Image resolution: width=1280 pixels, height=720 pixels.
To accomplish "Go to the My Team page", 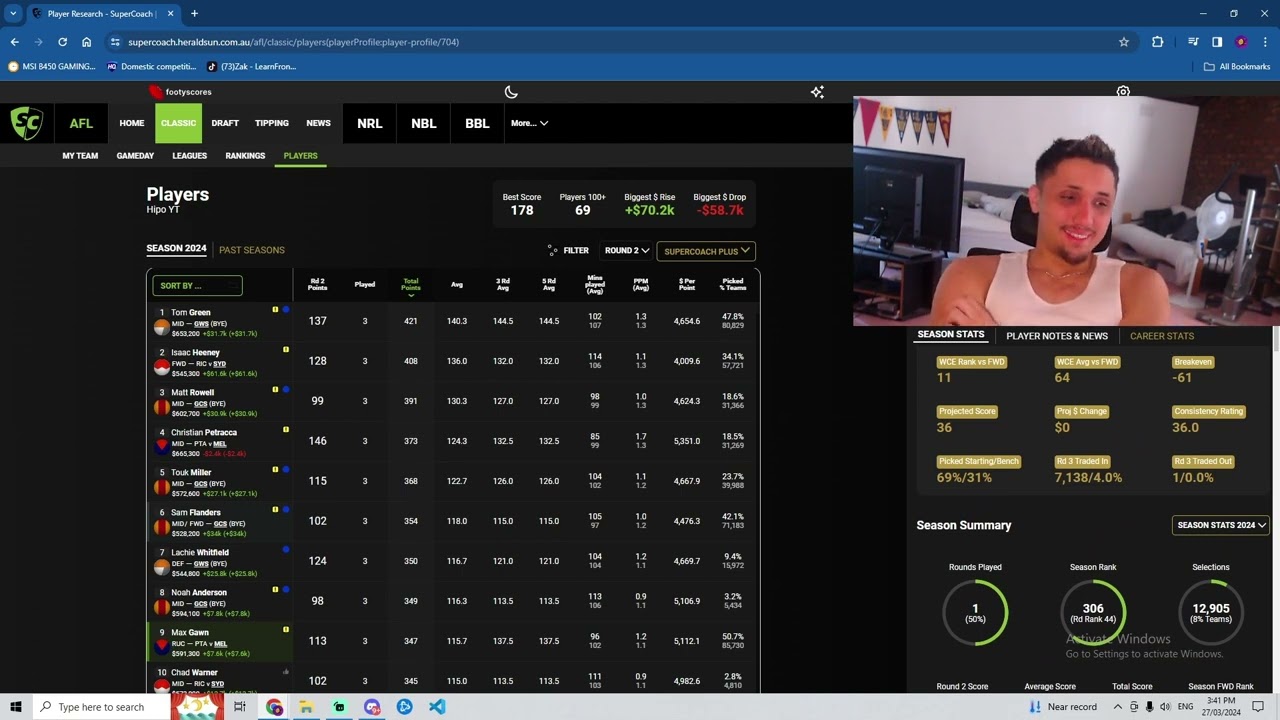I will (x=80, y=156).
